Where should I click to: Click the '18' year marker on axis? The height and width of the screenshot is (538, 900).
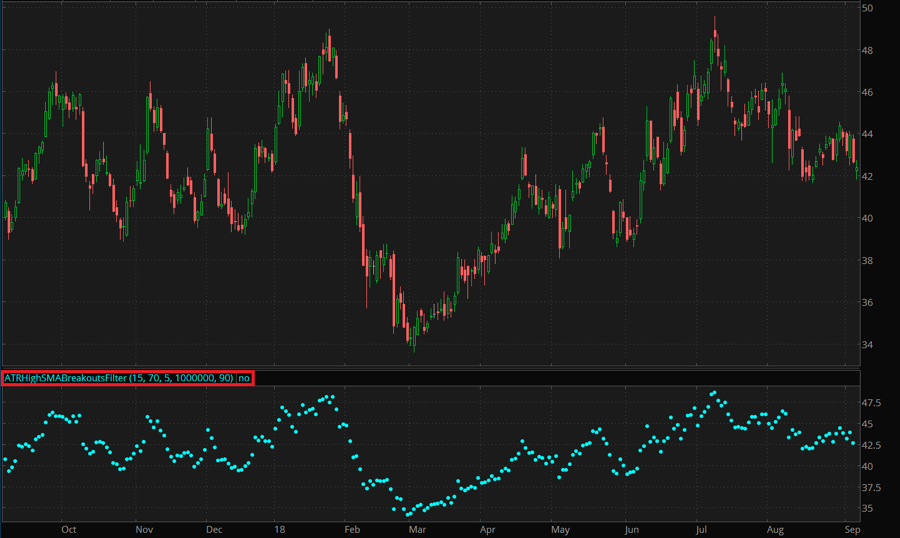point(280,527)
